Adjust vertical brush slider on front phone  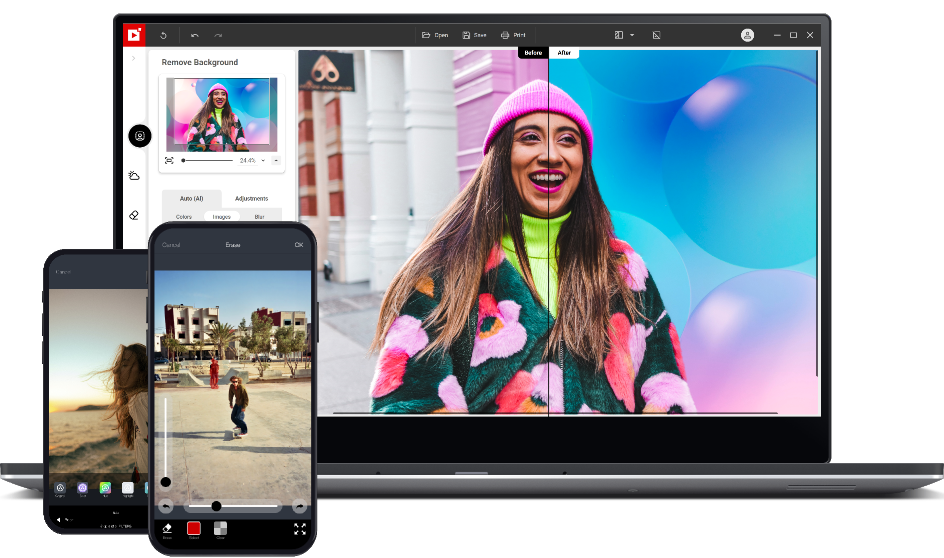pos(166,440)
